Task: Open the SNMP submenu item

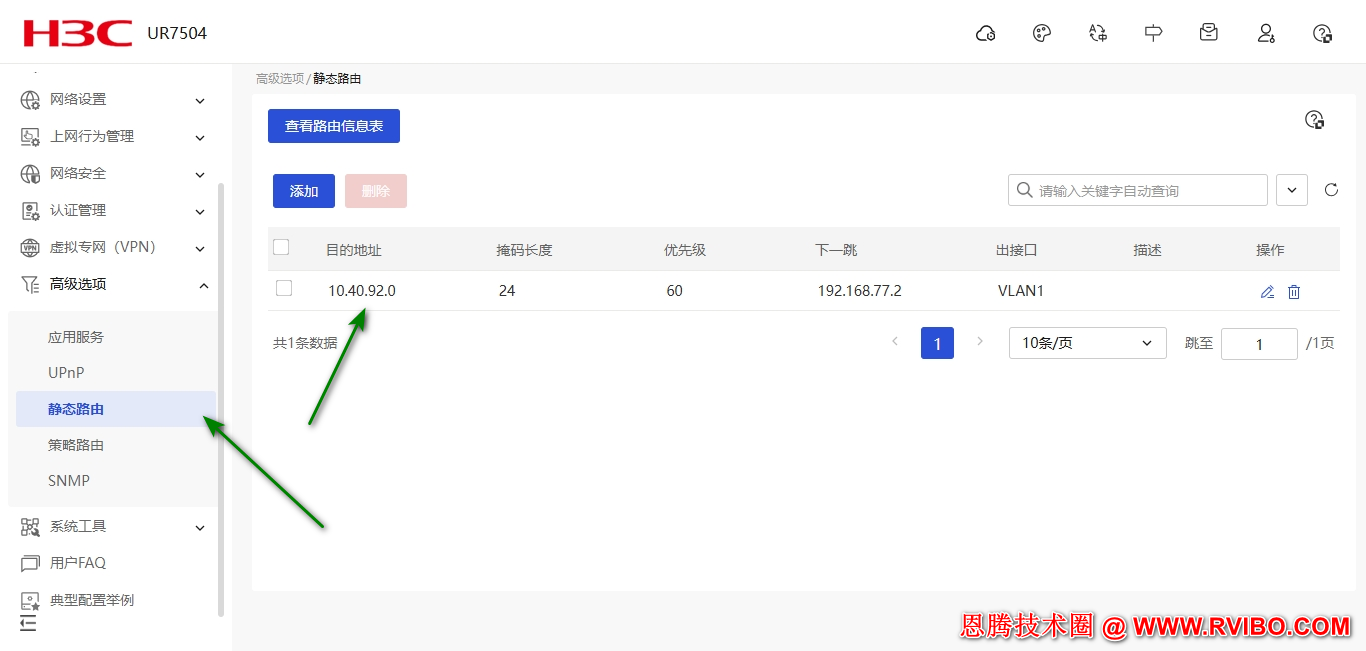Action: click(x=69, y=481)
